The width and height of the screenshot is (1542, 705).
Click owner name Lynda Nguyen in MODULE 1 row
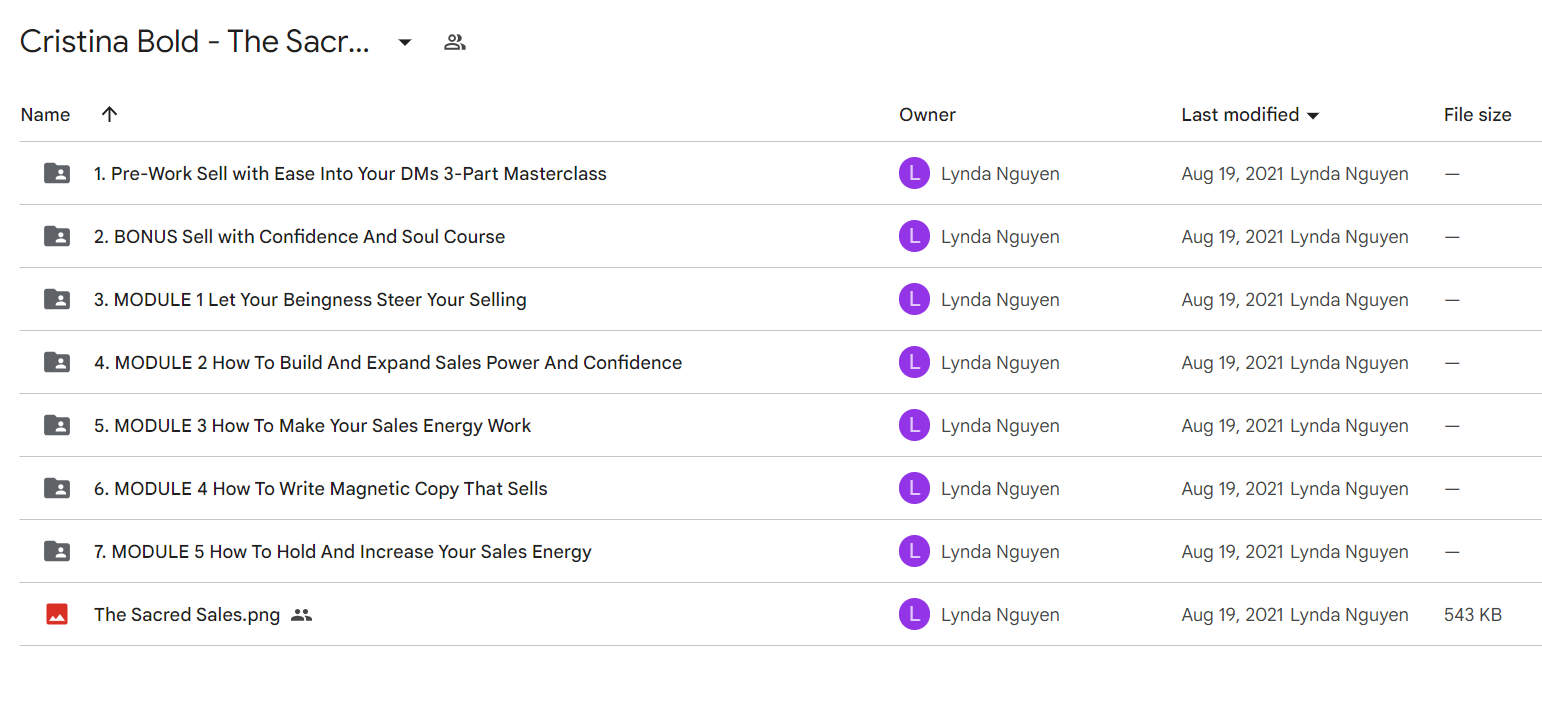(x=1000, y=300)
